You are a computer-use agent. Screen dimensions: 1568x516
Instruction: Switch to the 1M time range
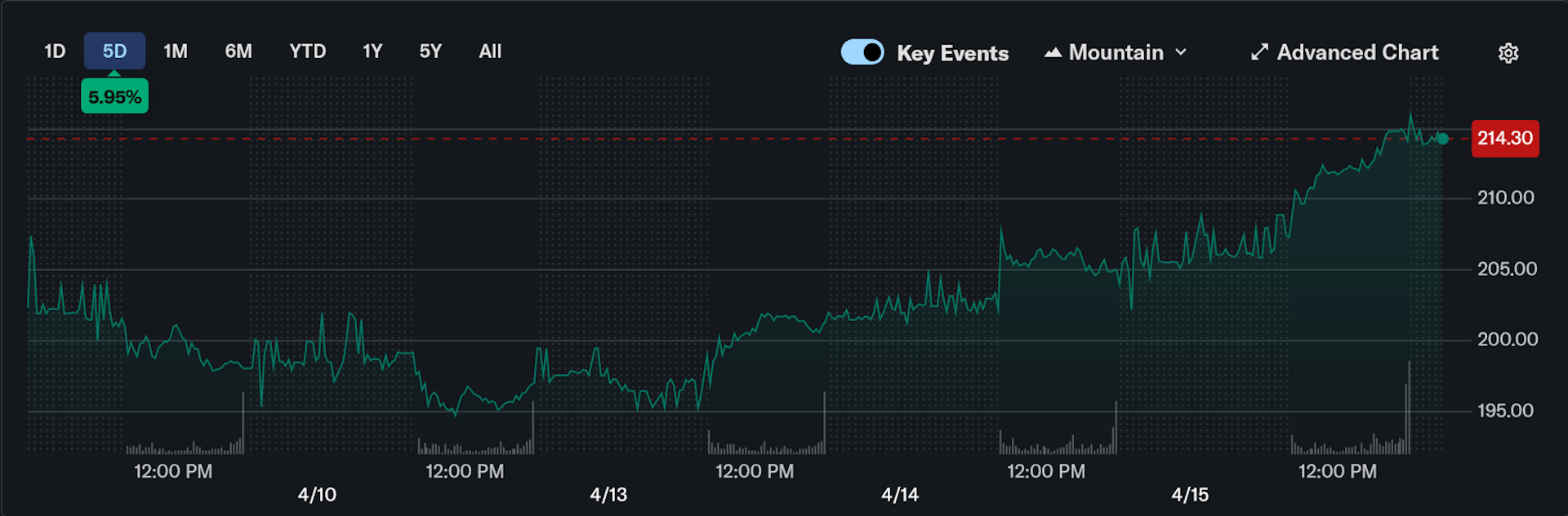click(x=176, y=51)
